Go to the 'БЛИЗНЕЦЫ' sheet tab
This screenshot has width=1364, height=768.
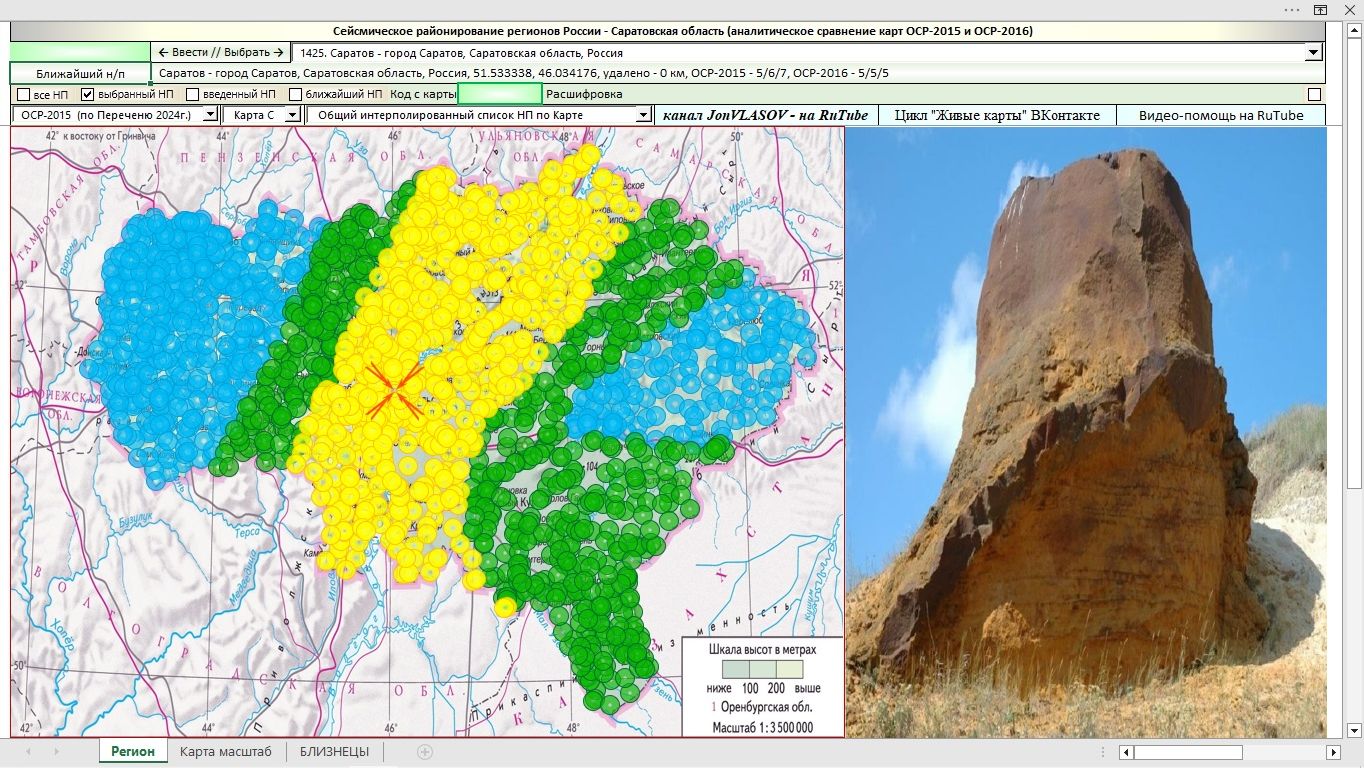(334, 752)
